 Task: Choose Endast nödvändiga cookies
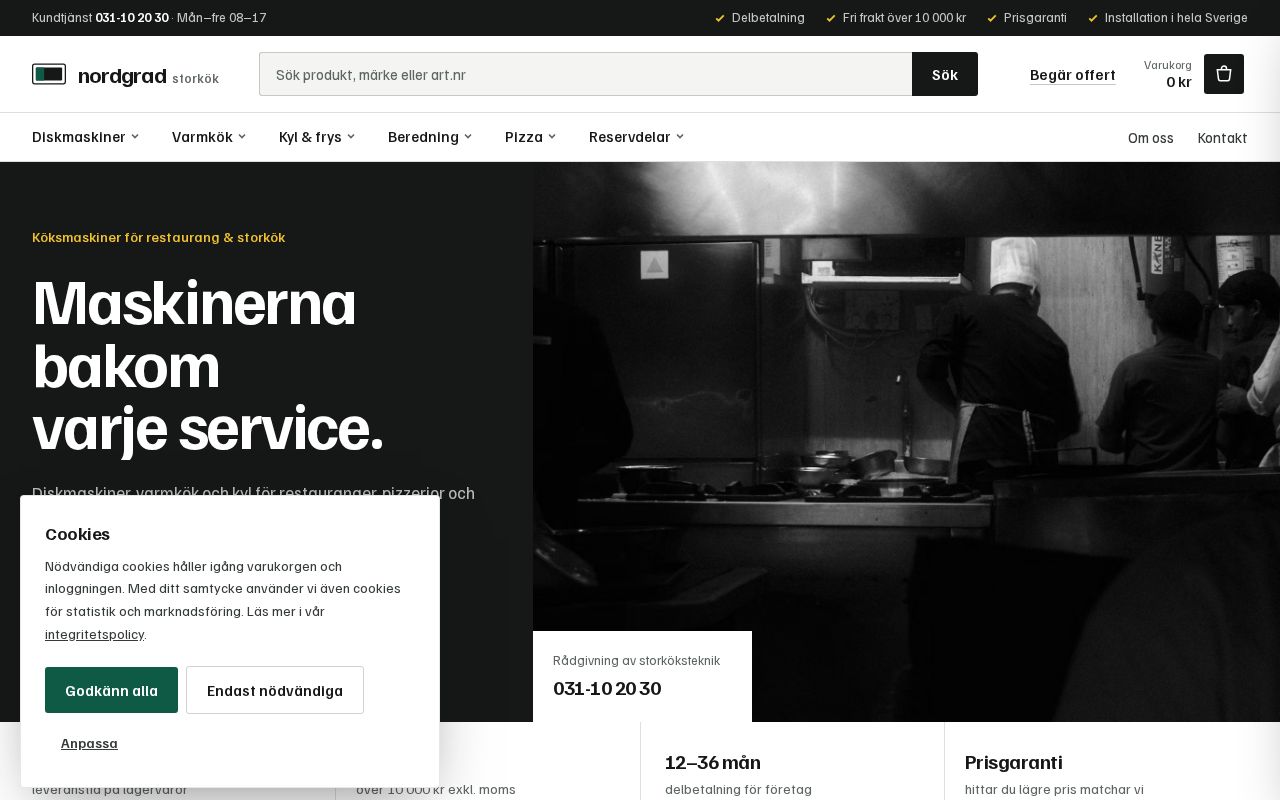pyautogui.click(x=275, y=690)
